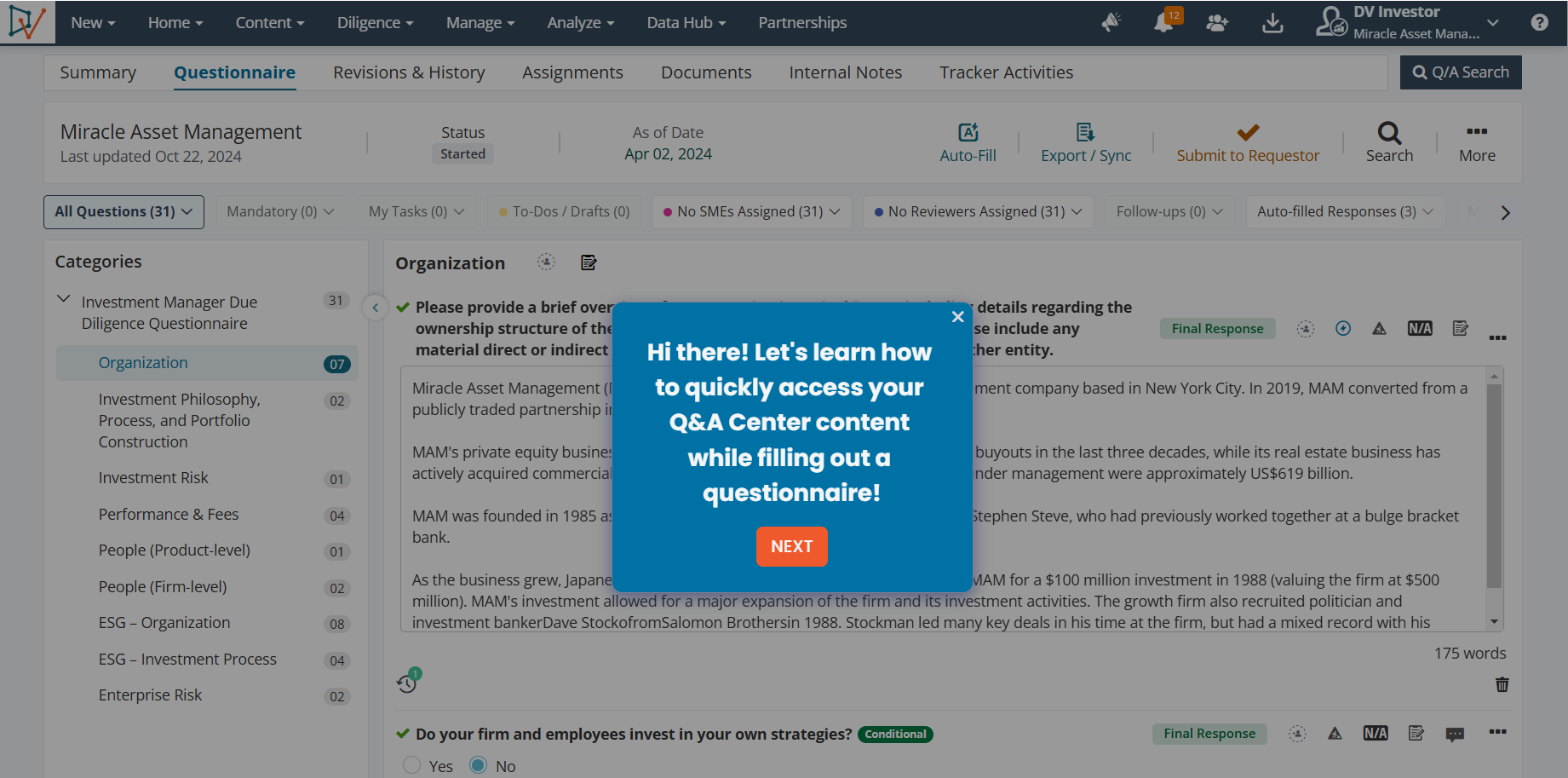1568x778 pixels.
Task: Open the Partnerships menu item
Action: point(802,23)
